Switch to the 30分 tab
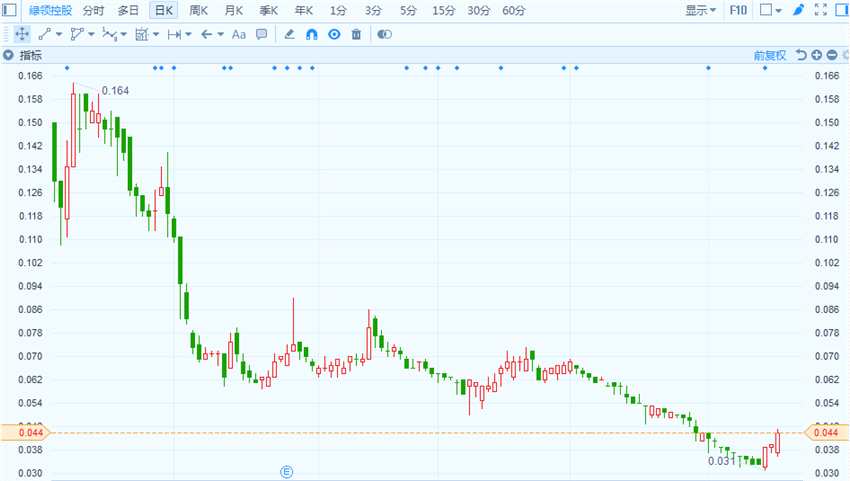Image resolution: width=850 pixels, height=481 pixels. 479,10
